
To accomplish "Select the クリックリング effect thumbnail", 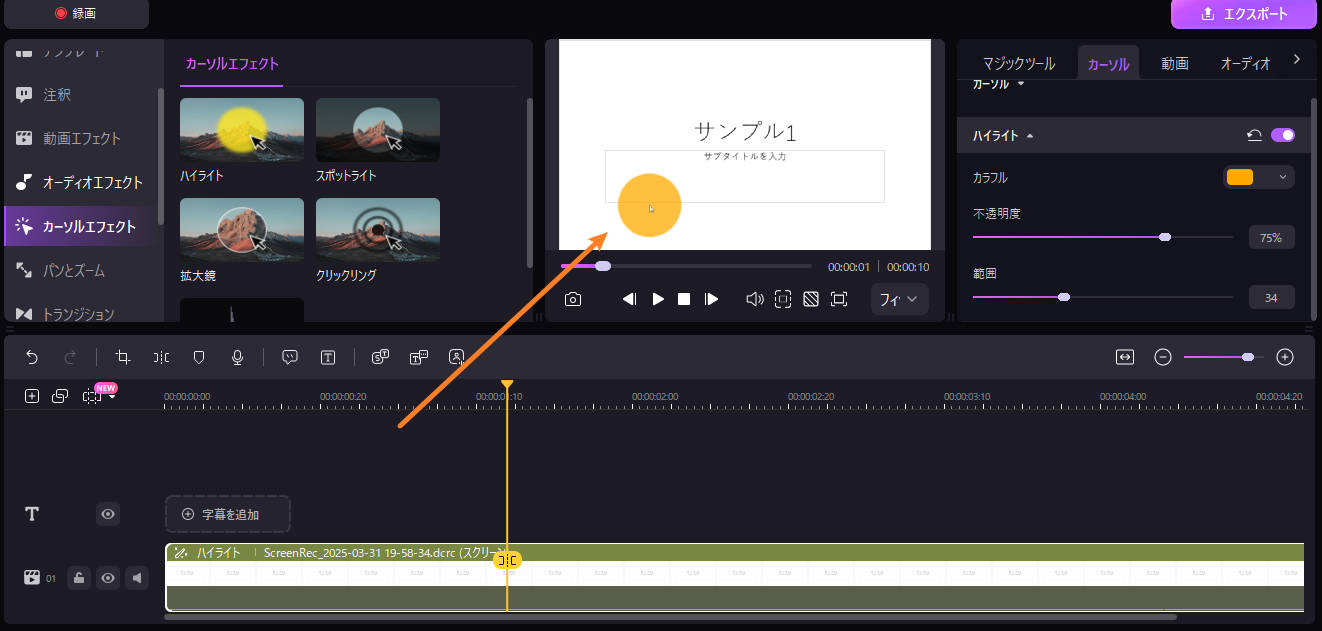I will [378, 230].
